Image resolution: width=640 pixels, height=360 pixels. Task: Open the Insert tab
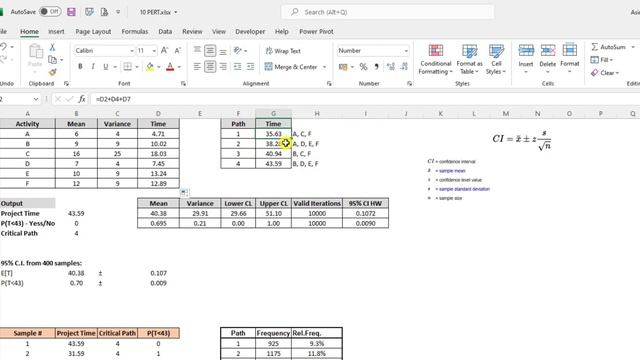(x=56, y=31)
